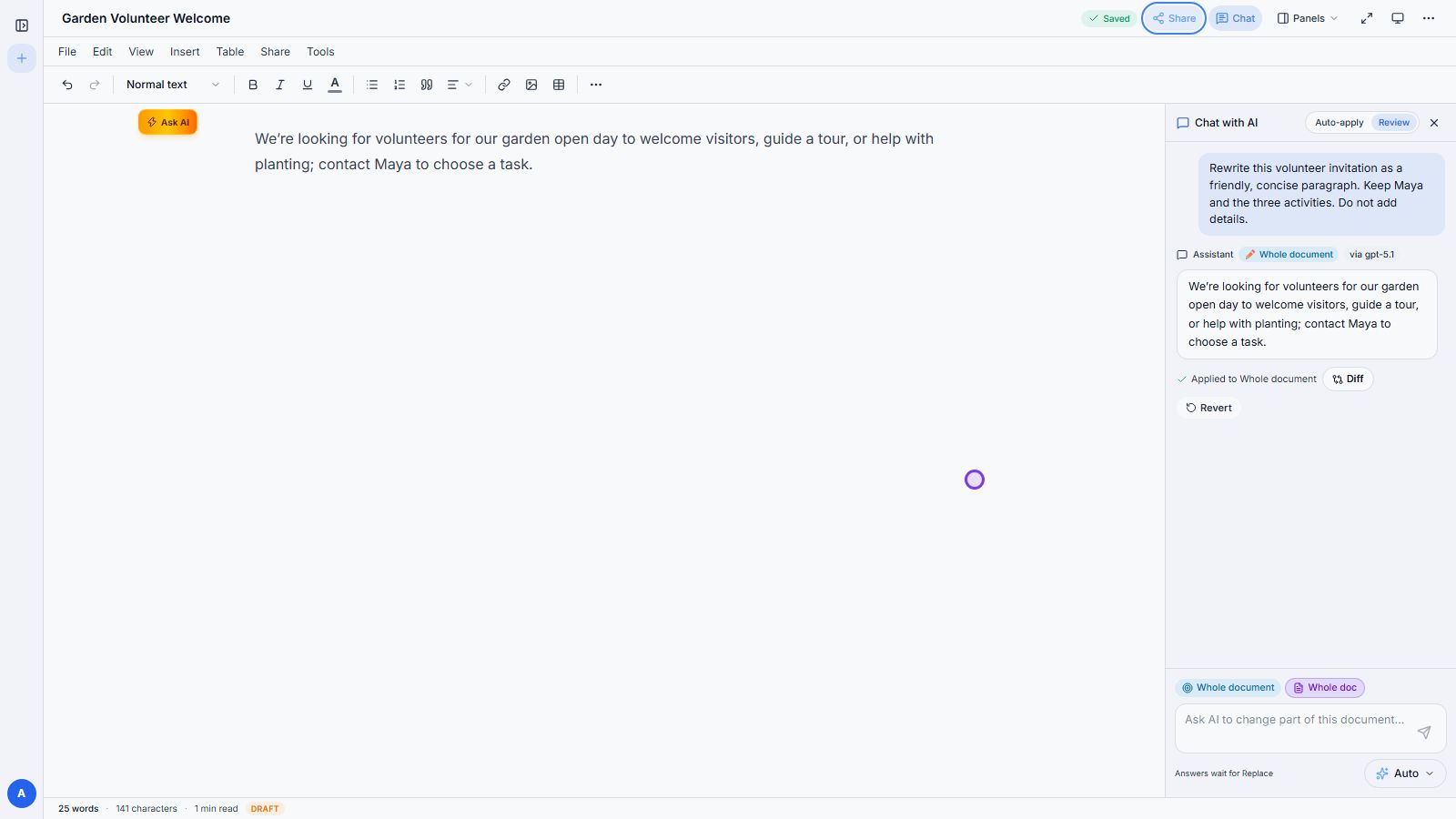Viewport: 1456px width, 819px height.
Task: Click the user prompt message bubble
Action: coord(1321,194)
